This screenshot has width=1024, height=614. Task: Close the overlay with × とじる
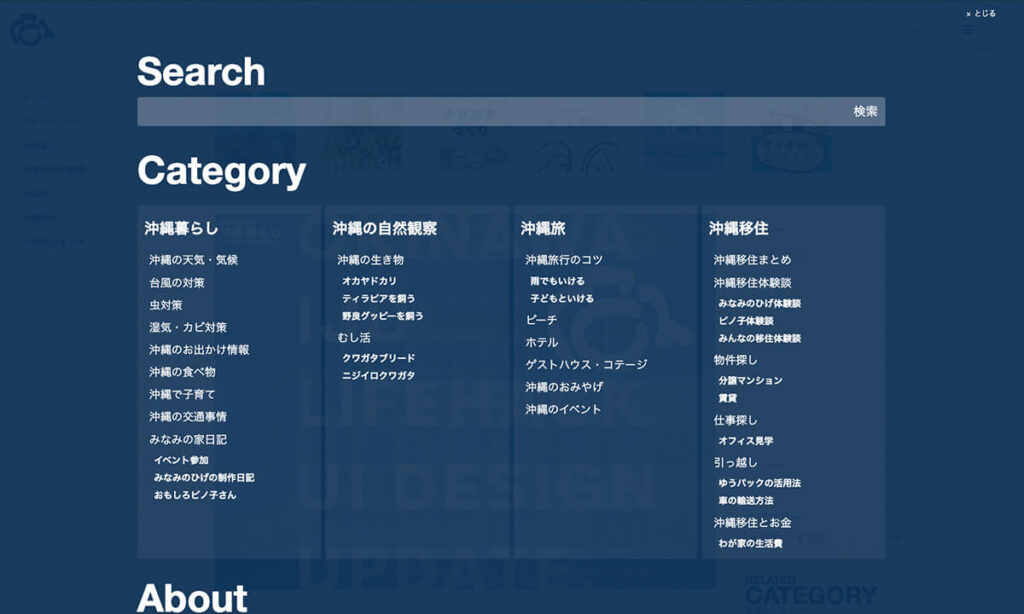(981, 14)
